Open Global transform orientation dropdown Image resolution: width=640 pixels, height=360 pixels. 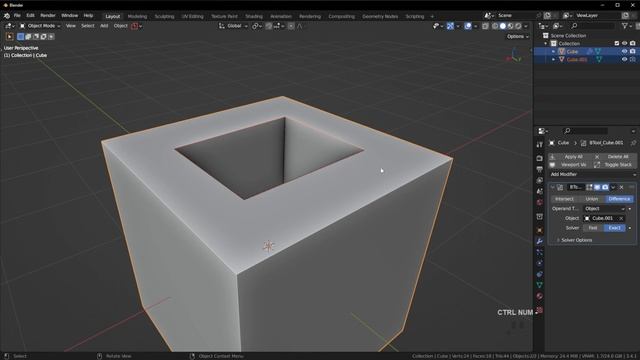(x=233, y=26)
